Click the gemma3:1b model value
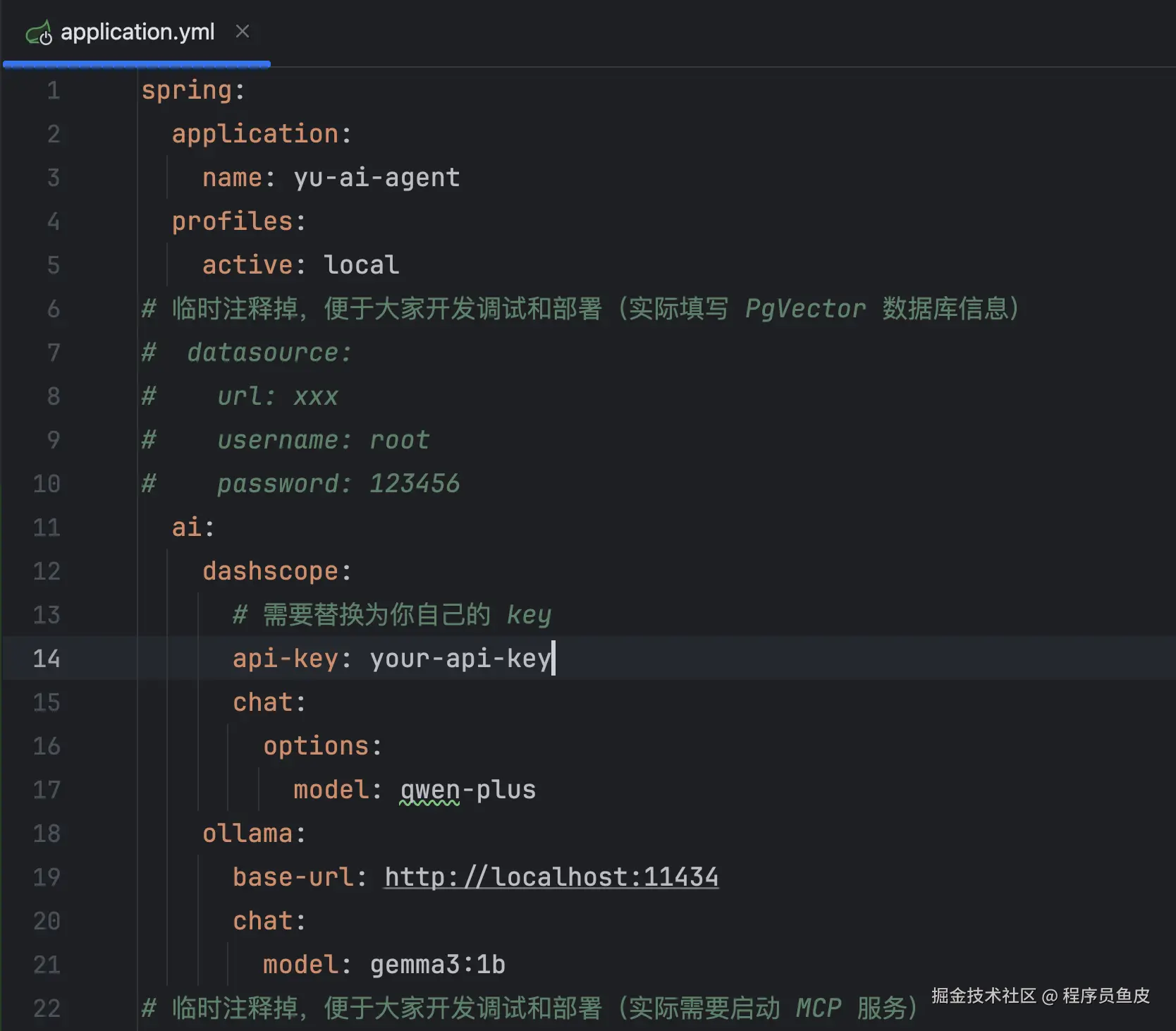1176x1031 pixels. pyautogui.click(x=437, y=965)
